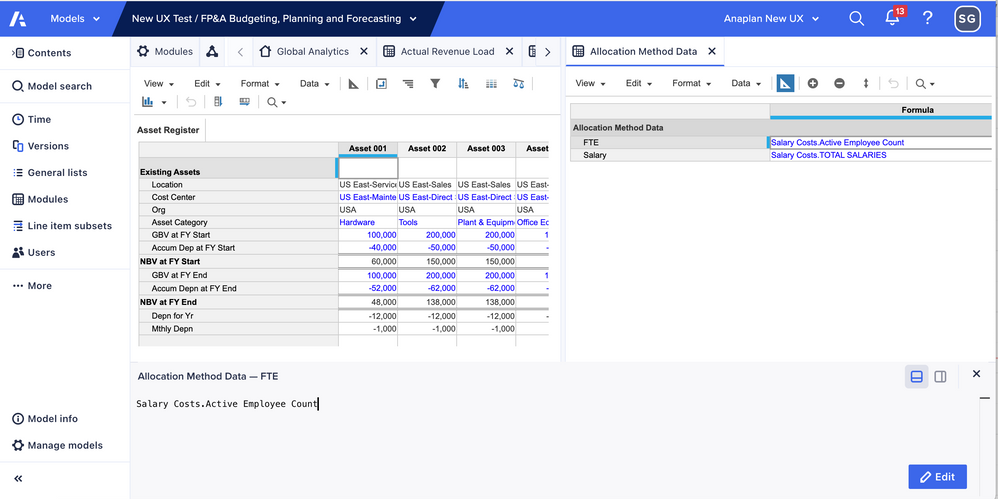Close the Global Analytics tab
998x499 pixels.
click(x=363, y=52)
